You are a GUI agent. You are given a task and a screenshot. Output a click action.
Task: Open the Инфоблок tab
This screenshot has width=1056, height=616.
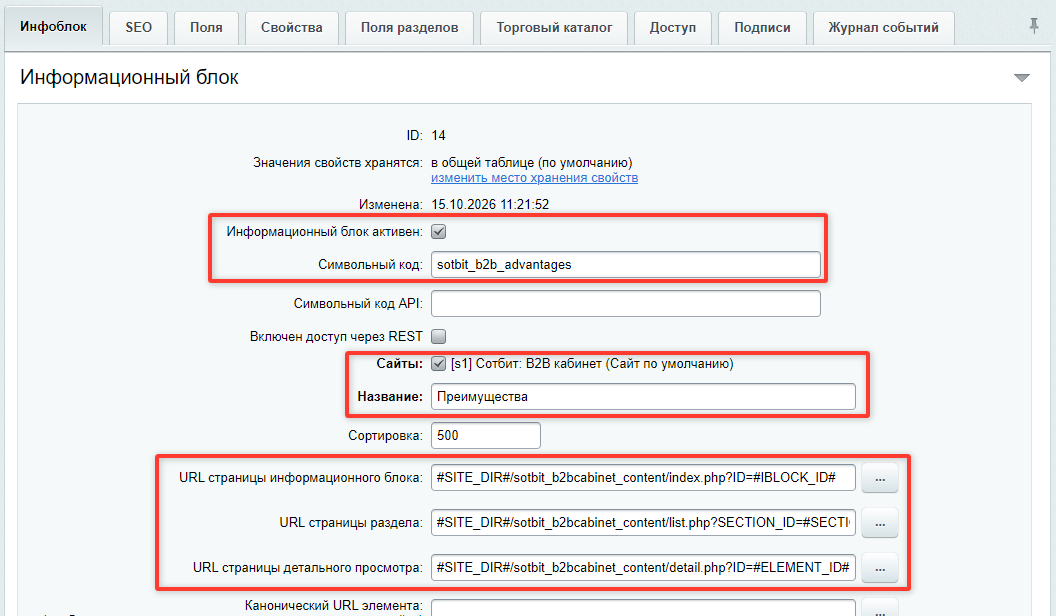[x=53, y=27]
